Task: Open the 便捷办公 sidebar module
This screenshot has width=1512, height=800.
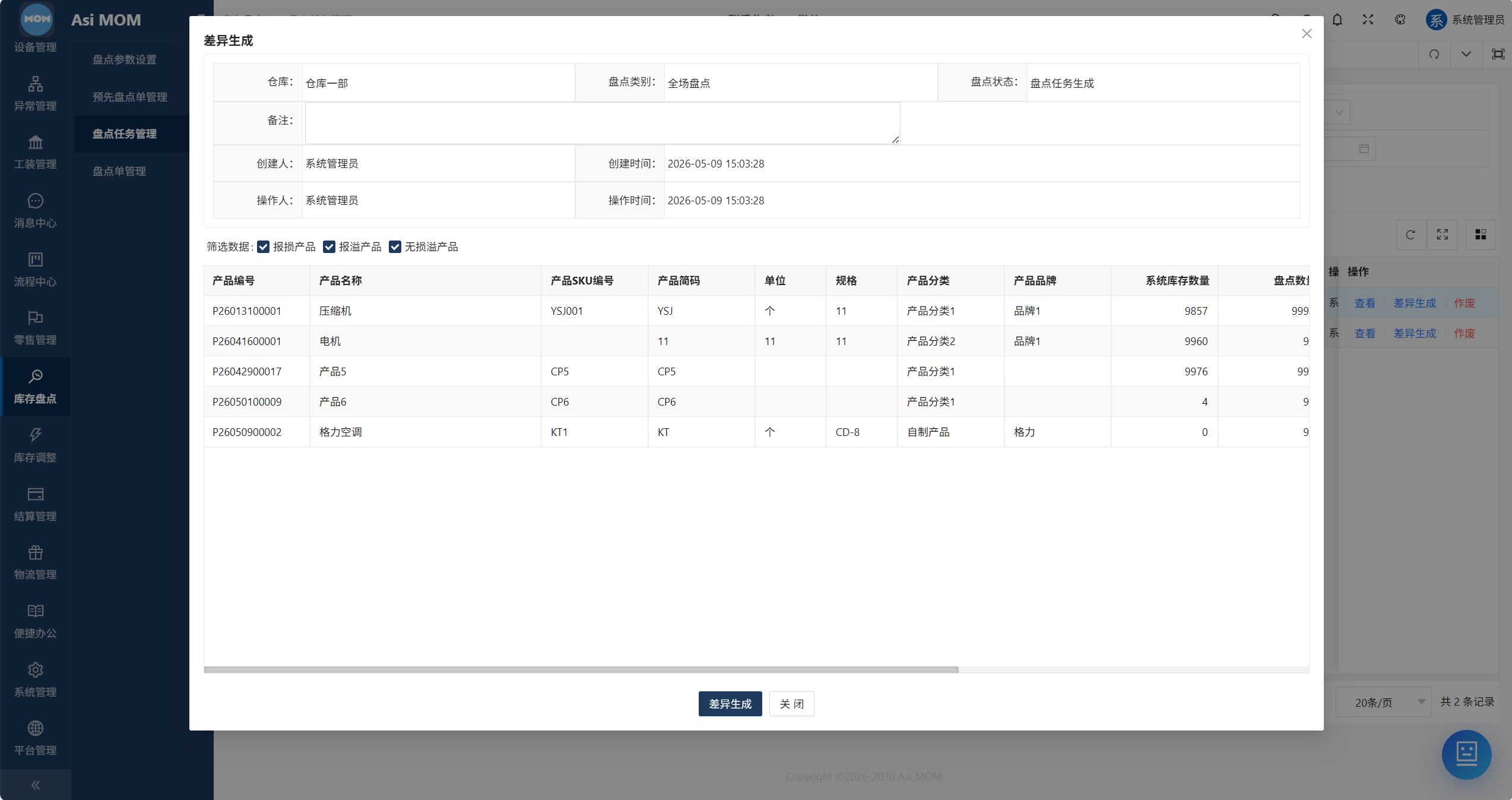Action: coord(35,621)
